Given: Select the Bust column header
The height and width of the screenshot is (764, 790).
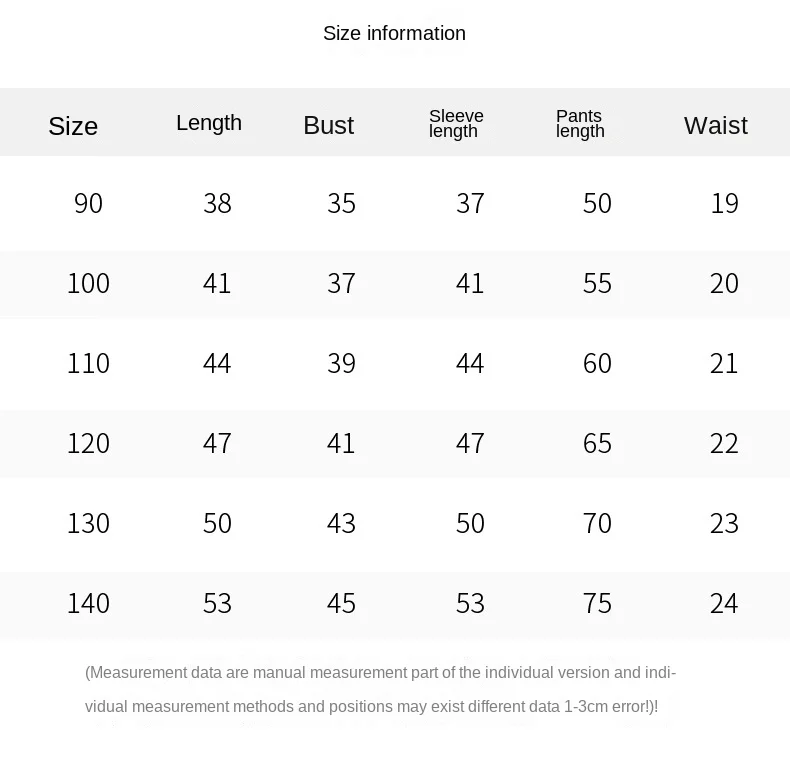Looking at the screenshot, I should click(328, 125).
